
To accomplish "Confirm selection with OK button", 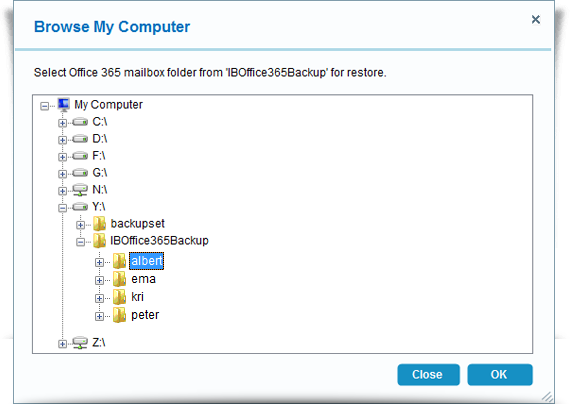I will 500,375.
